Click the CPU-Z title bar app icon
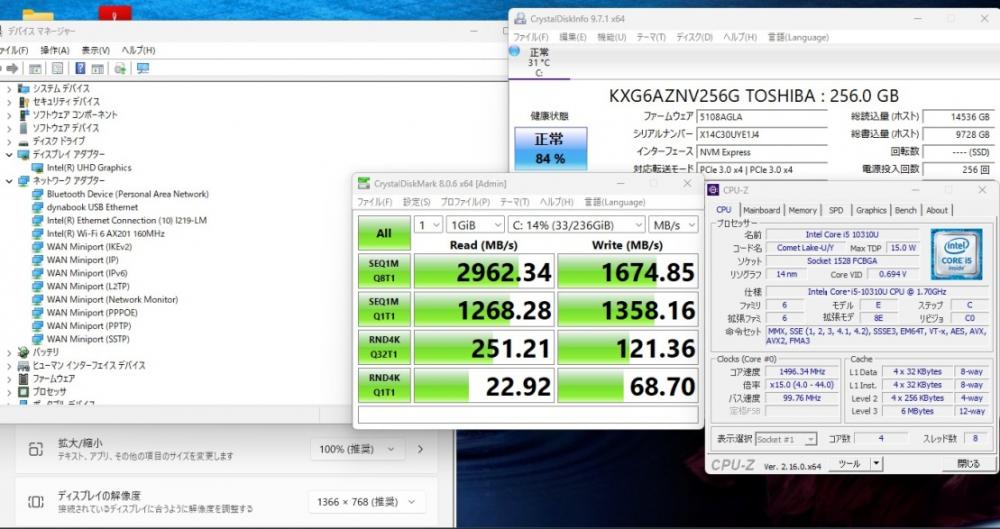Image resolution: width=1000 pixels, height=529 pixels. (x=714, y=190)
